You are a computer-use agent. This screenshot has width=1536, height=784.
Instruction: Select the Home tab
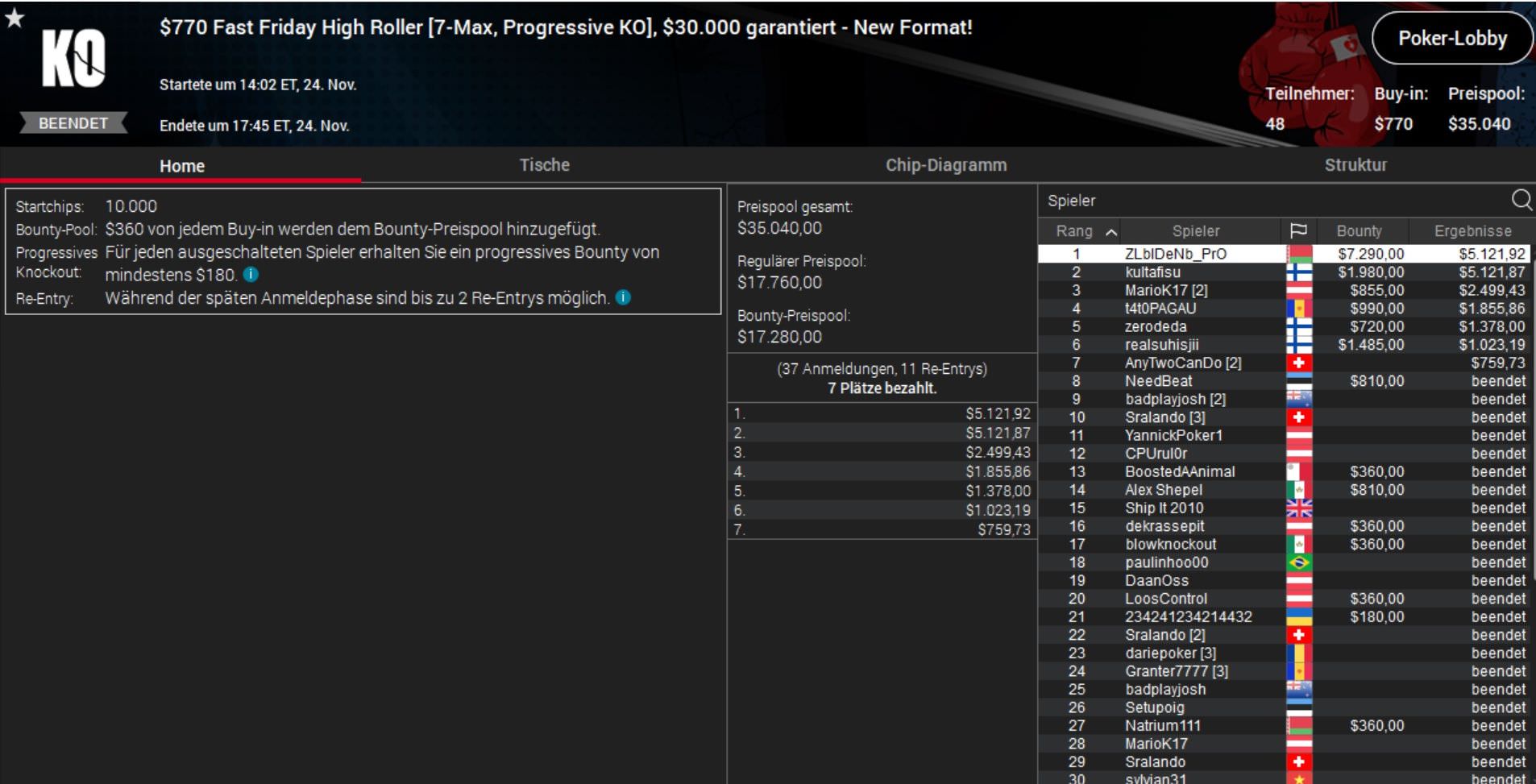[181, 166]
